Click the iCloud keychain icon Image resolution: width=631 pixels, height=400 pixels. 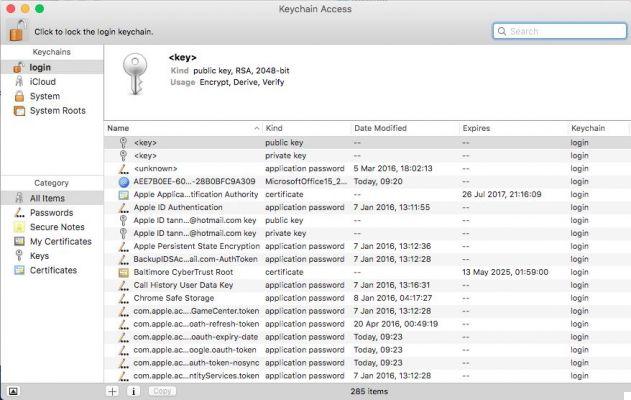point(19,81)
